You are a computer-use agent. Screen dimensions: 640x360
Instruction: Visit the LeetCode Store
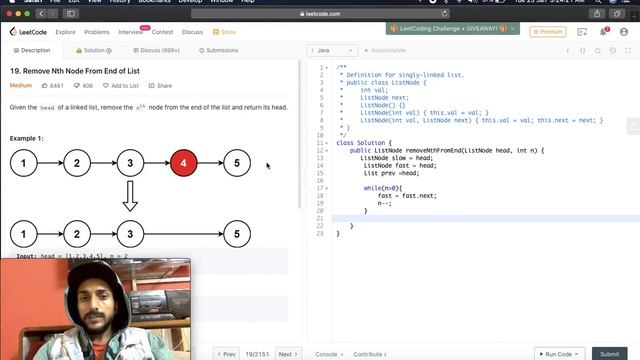[x=224, y=32]
